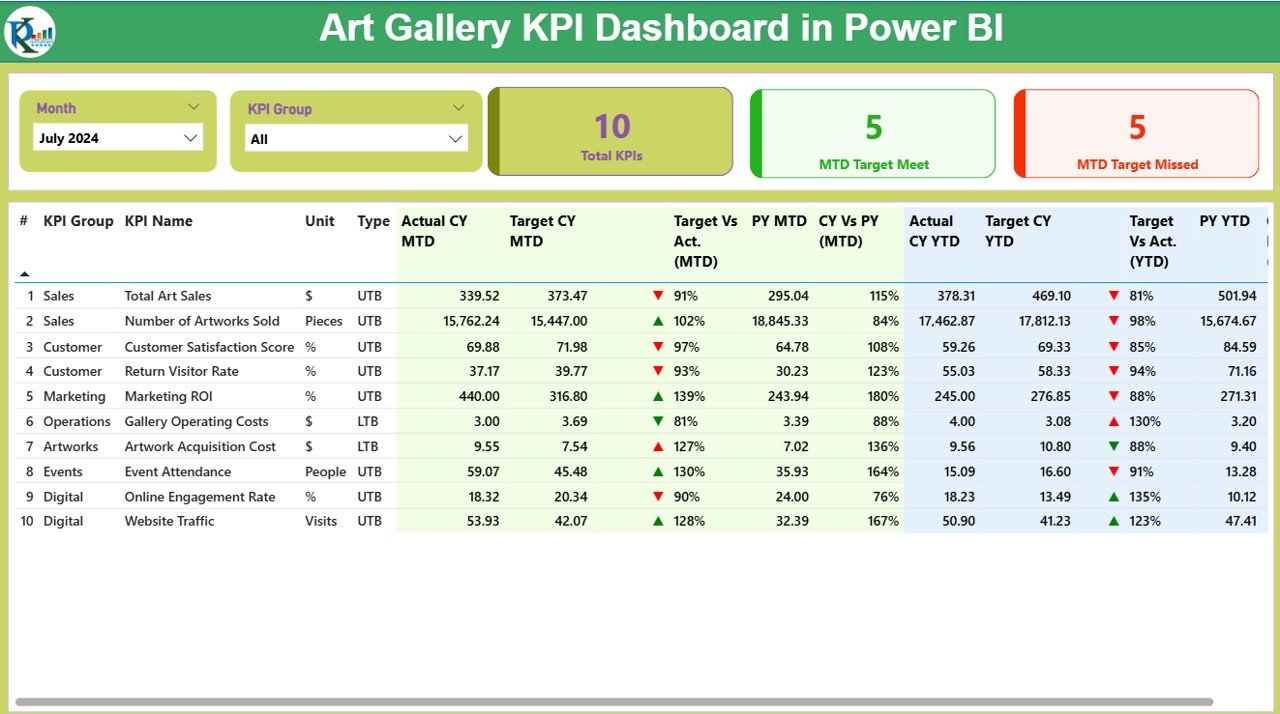Screen dimensions: 1280x714
Task: Sort by the KPI Group column header
Action: (78, 221)
